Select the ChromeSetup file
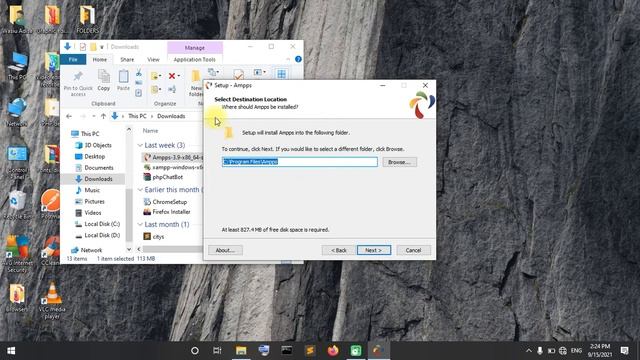The width and height of the screenshot is (640, 360). click(x=165, y=202)
